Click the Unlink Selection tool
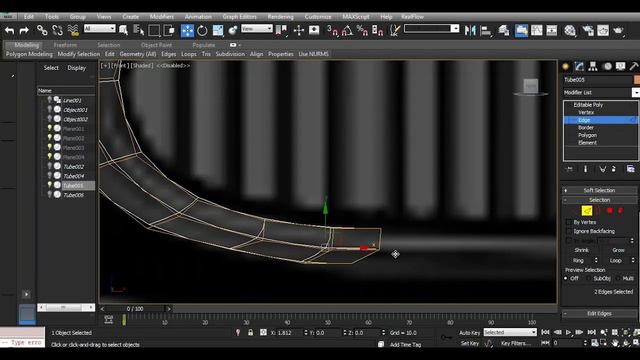 pos(58,30)
